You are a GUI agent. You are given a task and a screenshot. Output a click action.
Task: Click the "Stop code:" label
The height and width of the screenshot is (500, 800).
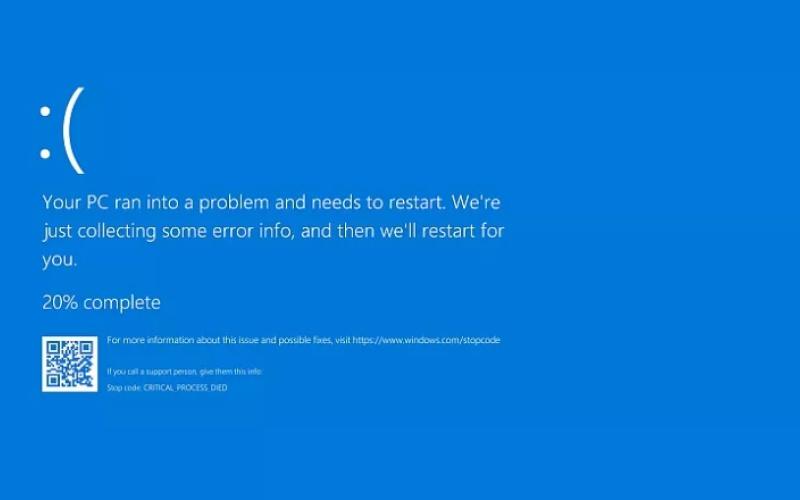pyautogui.click(x=124, y=388)
